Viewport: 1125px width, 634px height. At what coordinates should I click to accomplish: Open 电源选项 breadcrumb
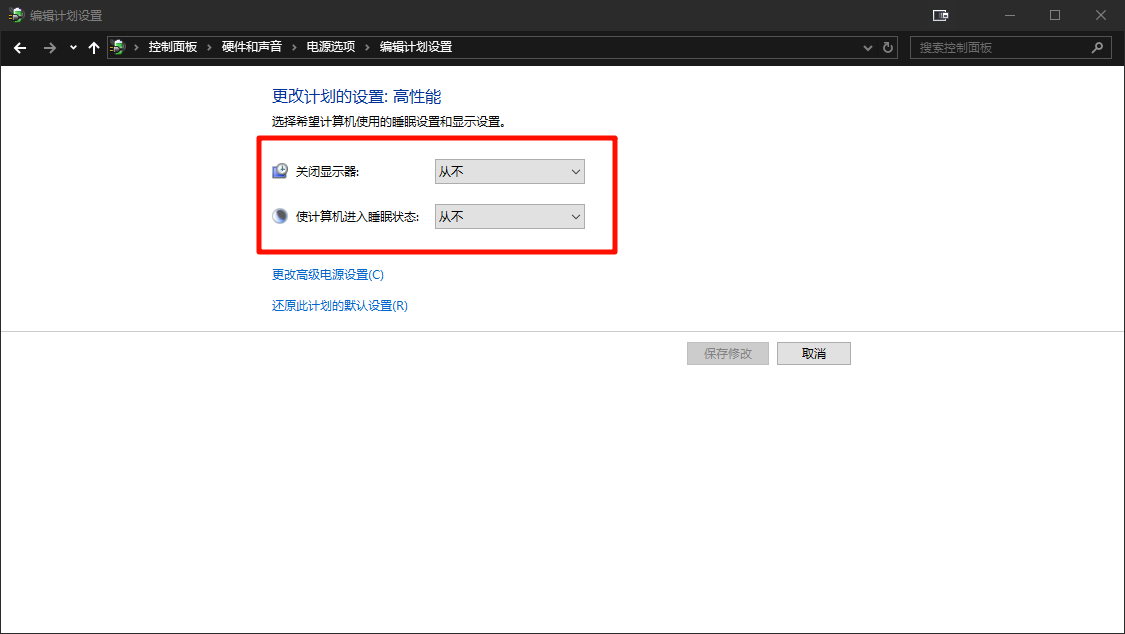tap(331, 47)
